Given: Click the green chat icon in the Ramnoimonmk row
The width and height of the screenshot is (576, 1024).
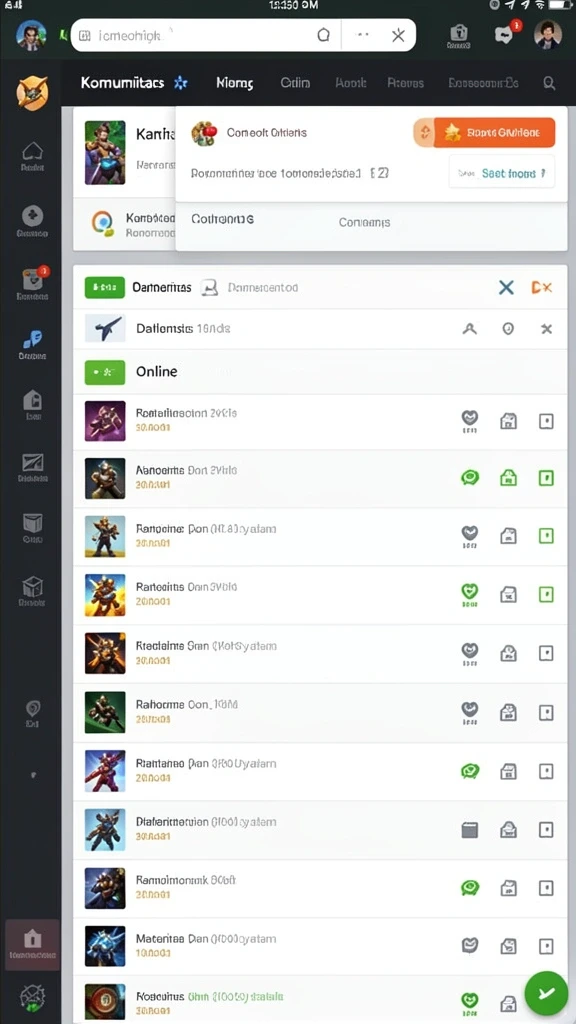Looking at the screenshot, I should click(x=470, y=888).
